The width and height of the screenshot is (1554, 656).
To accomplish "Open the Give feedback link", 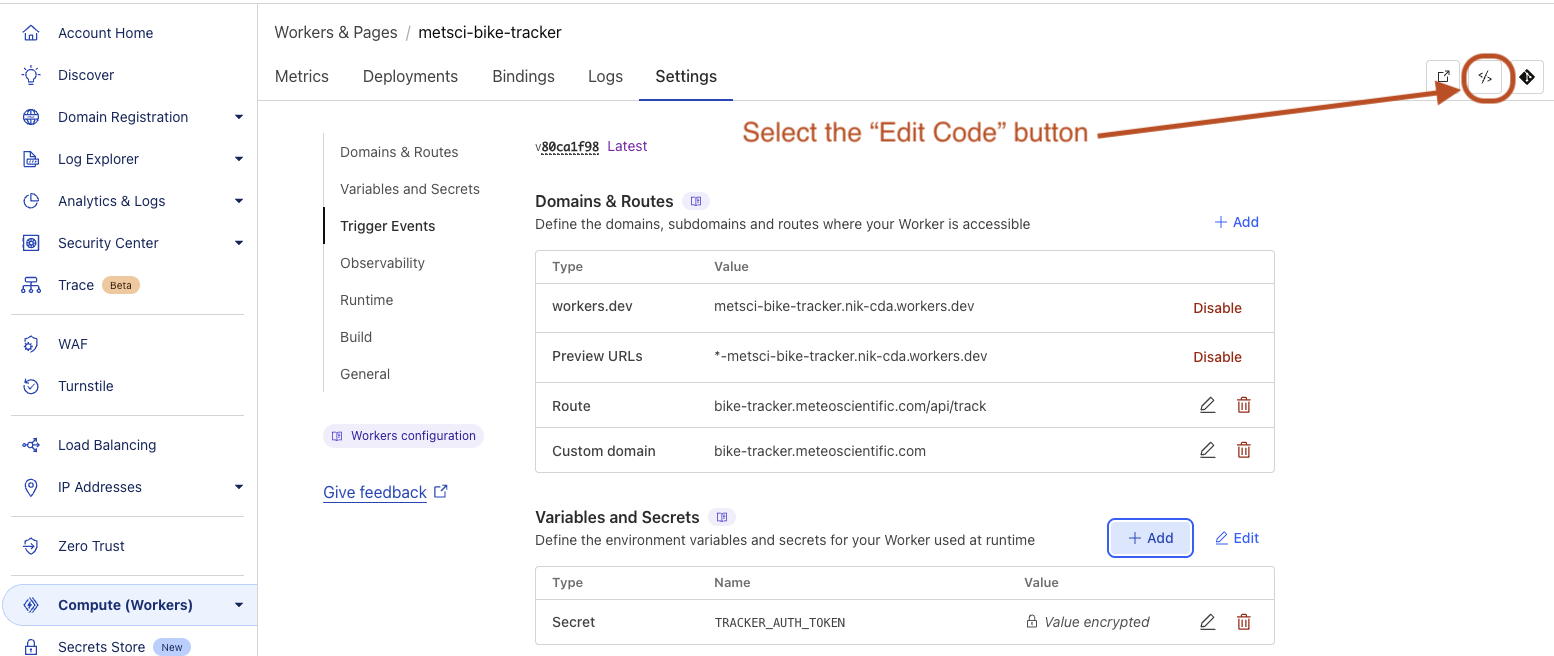I will point(374,491).
